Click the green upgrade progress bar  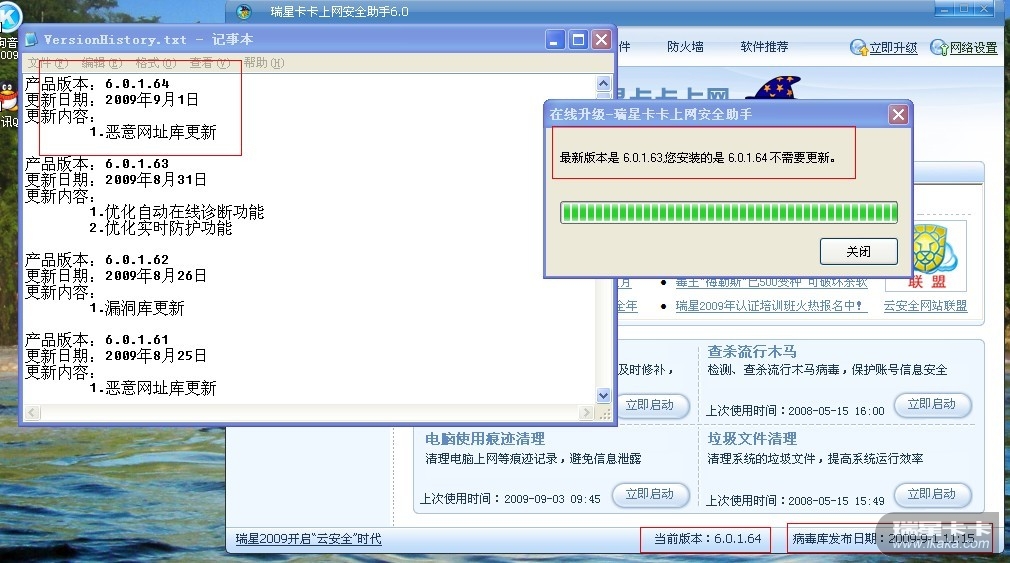pos(729,212)
